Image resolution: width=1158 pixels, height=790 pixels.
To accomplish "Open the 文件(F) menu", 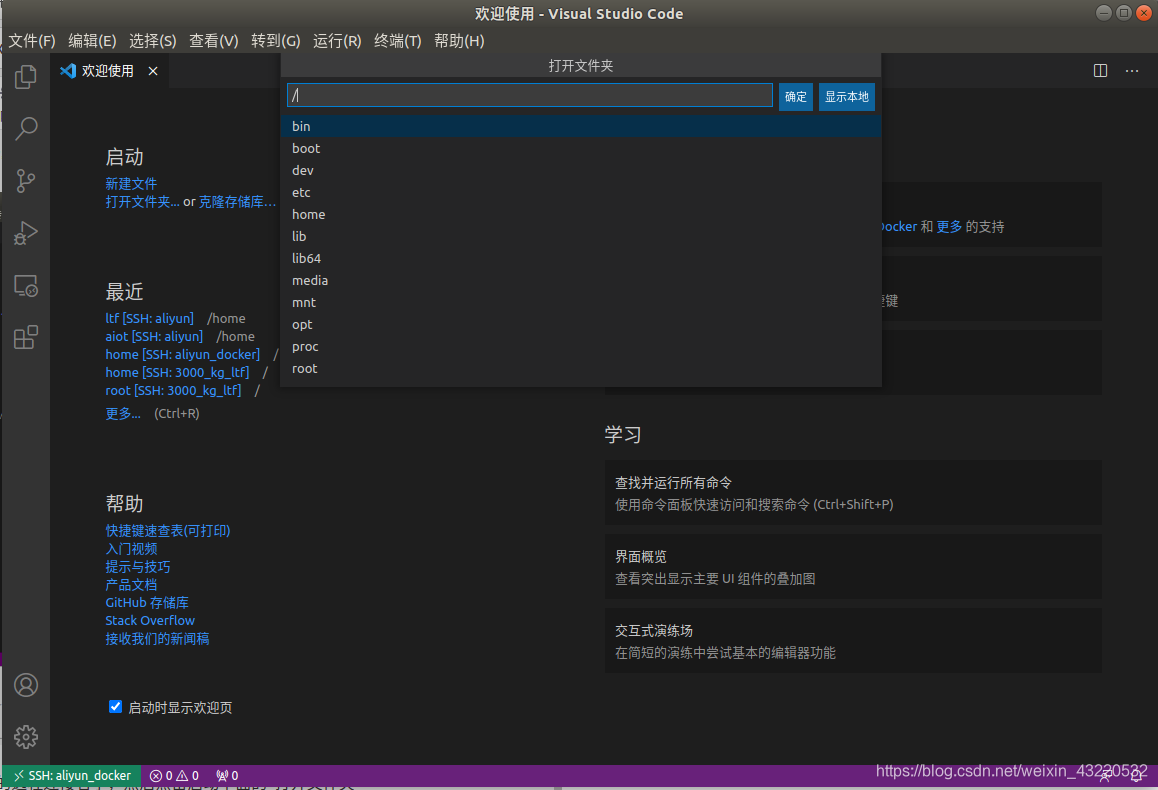I will coord(32,41).
